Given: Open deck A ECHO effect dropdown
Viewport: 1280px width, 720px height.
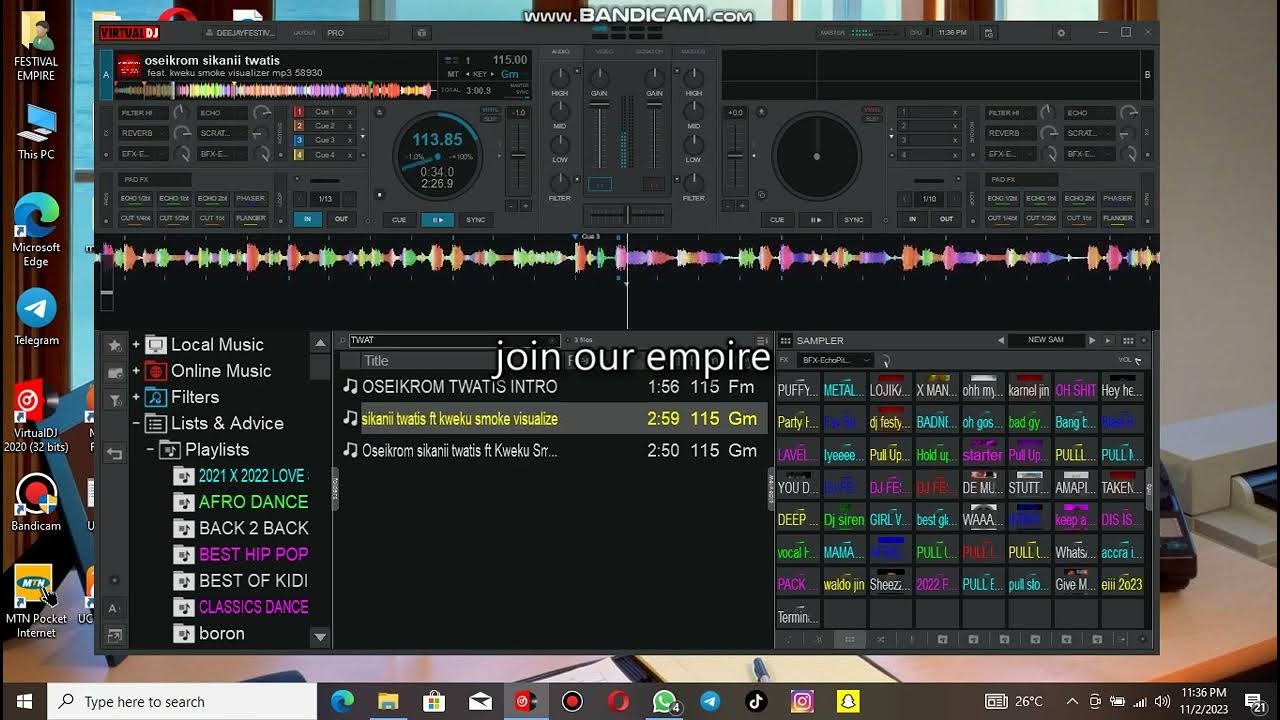Looking at the screenshot, I should 221,113.
